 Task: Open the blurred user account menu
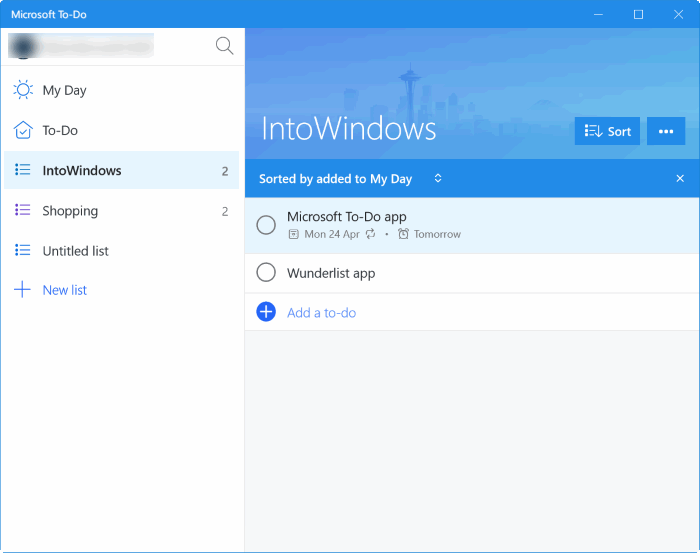coord(82,46)
